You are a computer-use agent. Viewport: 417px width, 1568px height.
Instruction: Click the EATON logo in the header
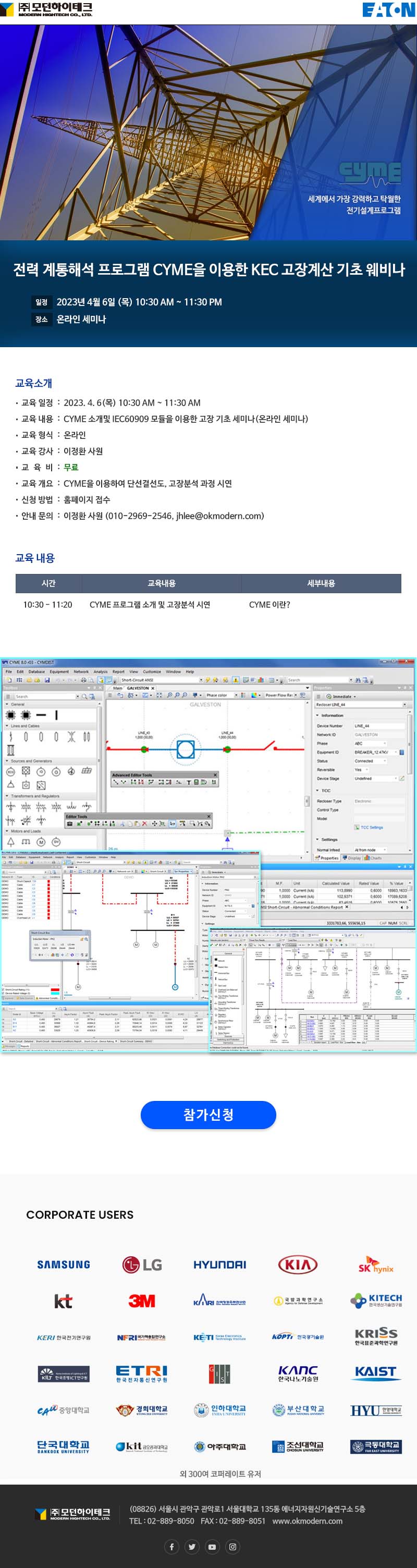(x=388, y=10)
